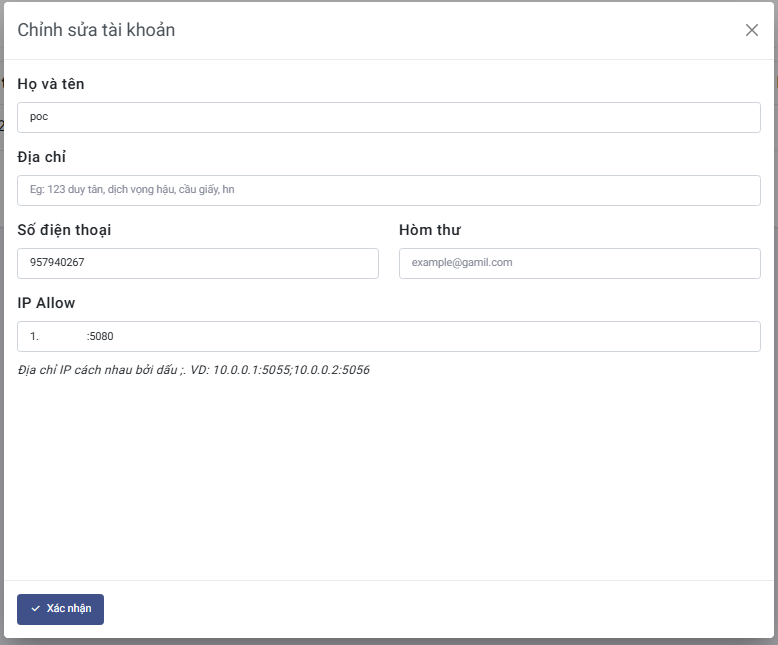Click the IP address format hint text
Screen dimensions: 778x645
pyautogui.click(x=194, y=370)
